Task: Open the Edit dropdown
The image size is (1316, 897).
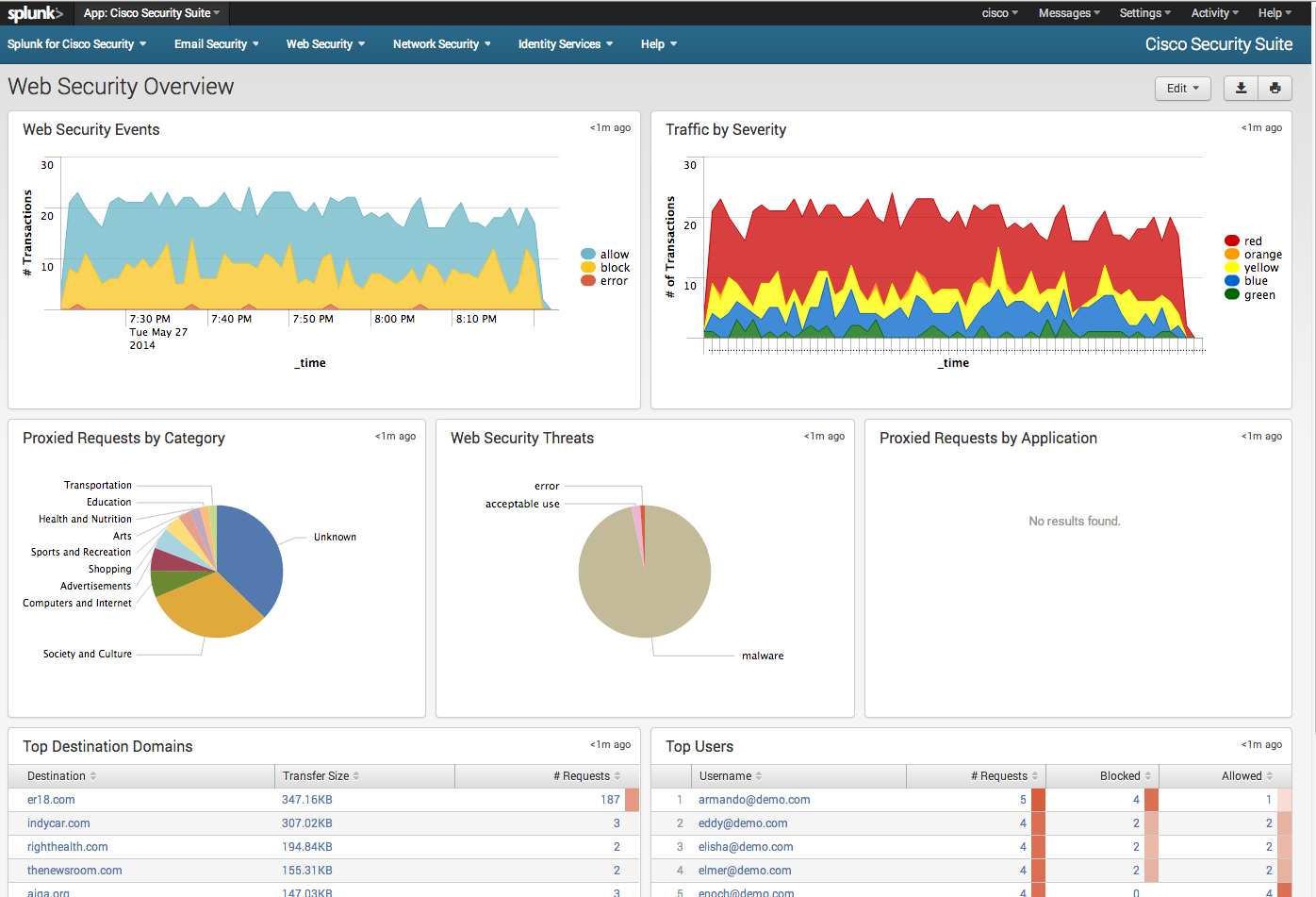Action: point(1182,88)
